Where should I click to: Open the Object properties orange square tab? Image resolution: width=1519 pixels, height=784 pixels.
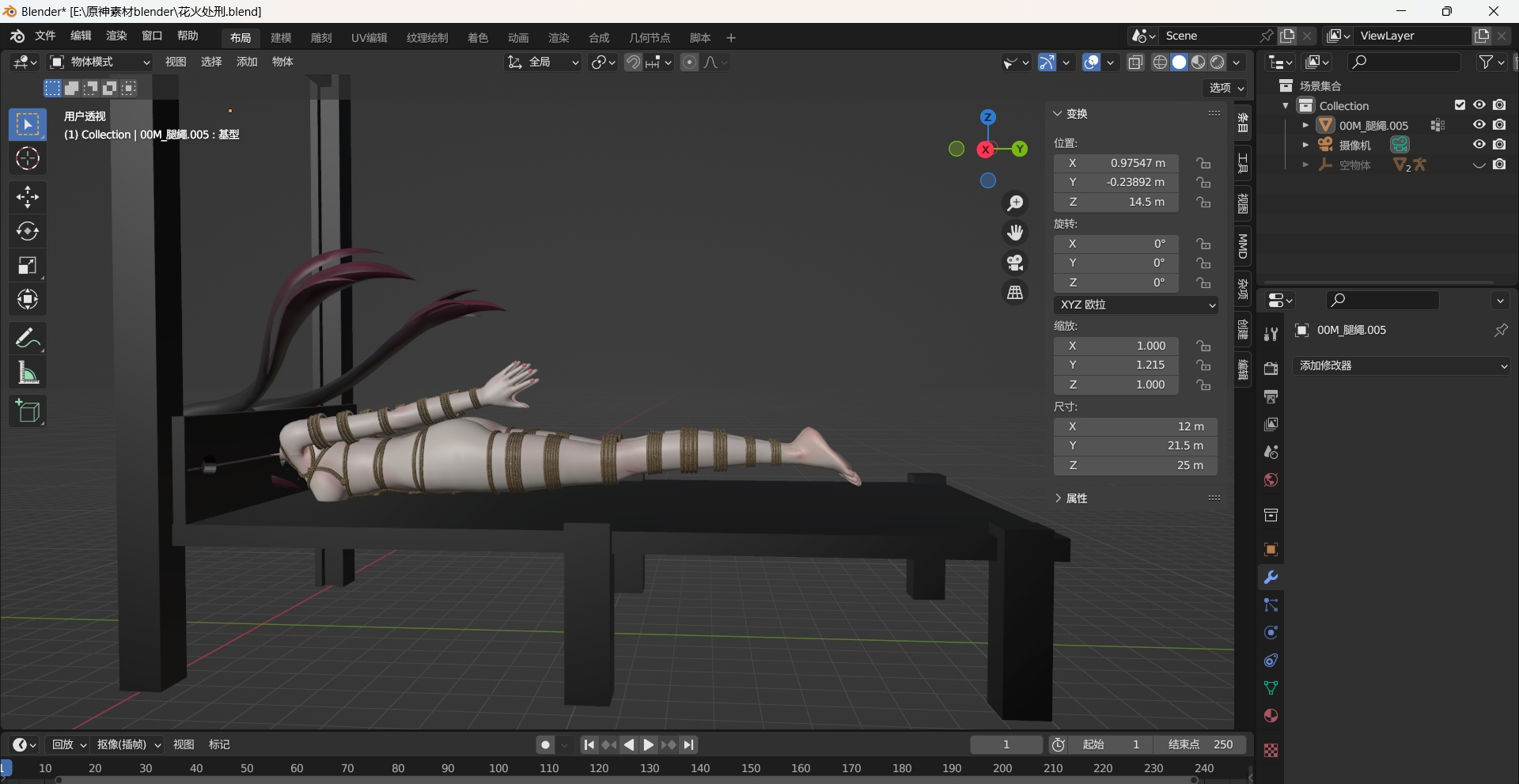click(x=1271, y=550)
